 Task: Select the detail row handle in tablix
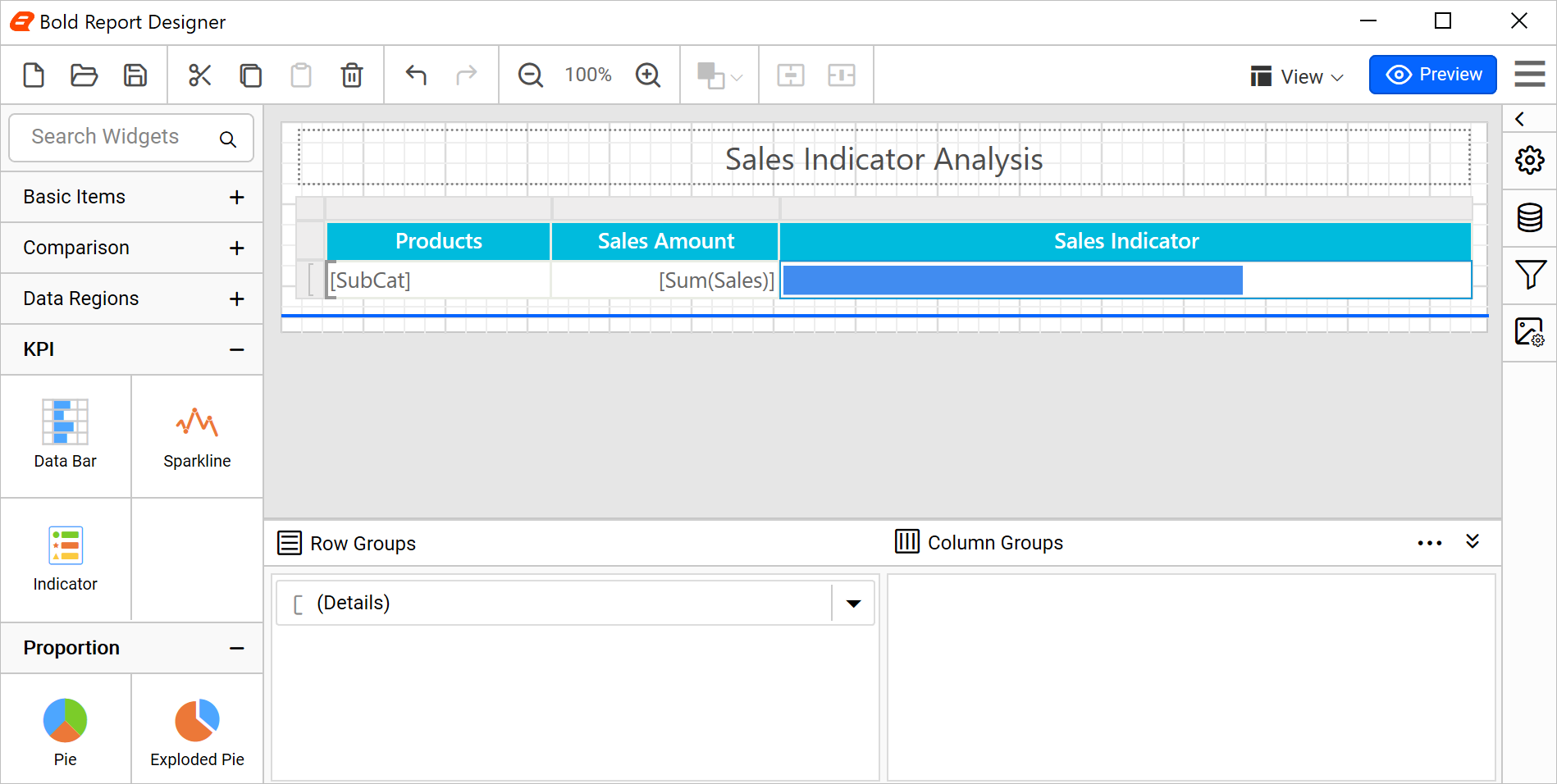[311, 280]
